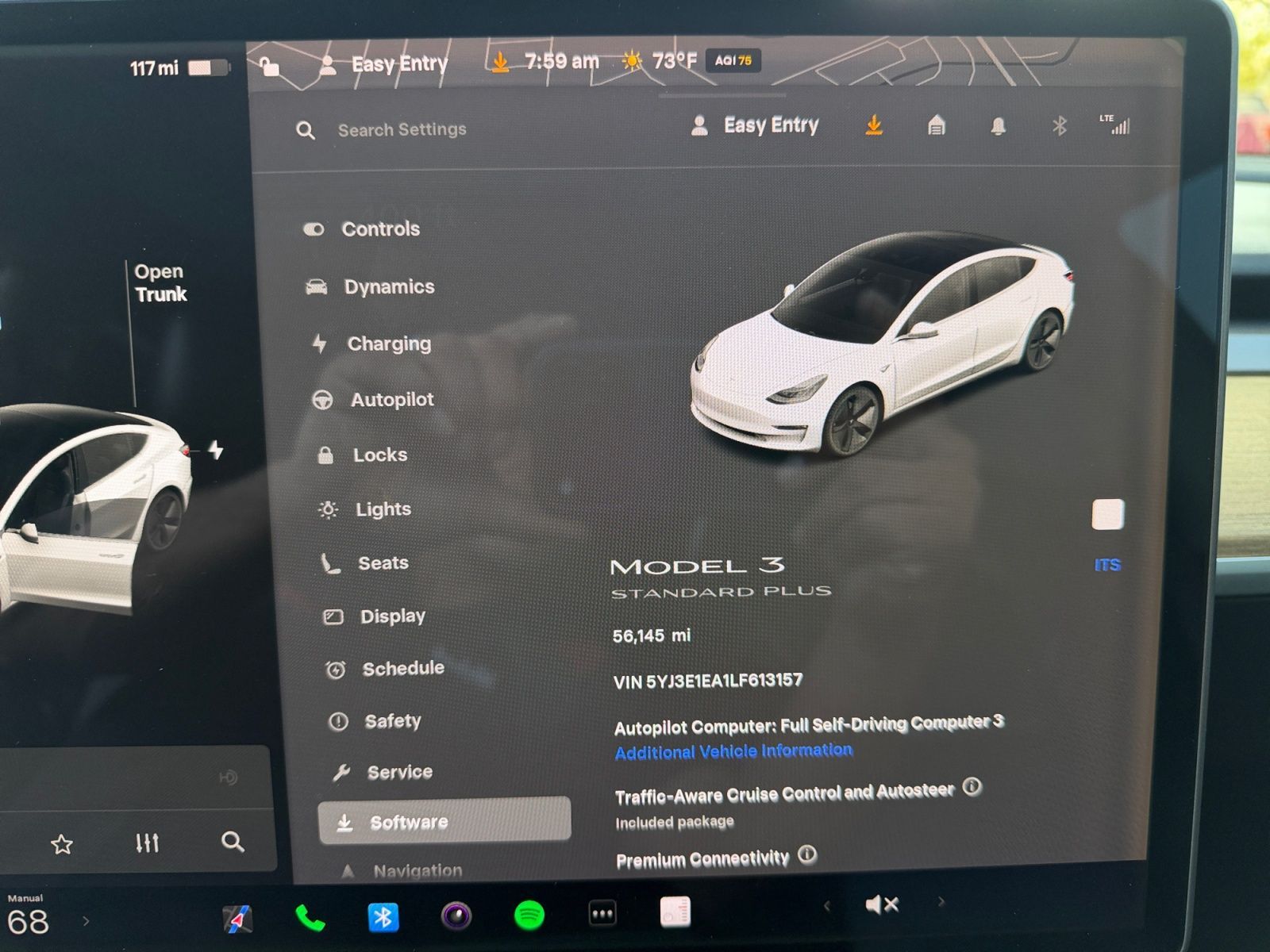
Task: Open the navigation map app icon
Action: click(x=237, y=919)
